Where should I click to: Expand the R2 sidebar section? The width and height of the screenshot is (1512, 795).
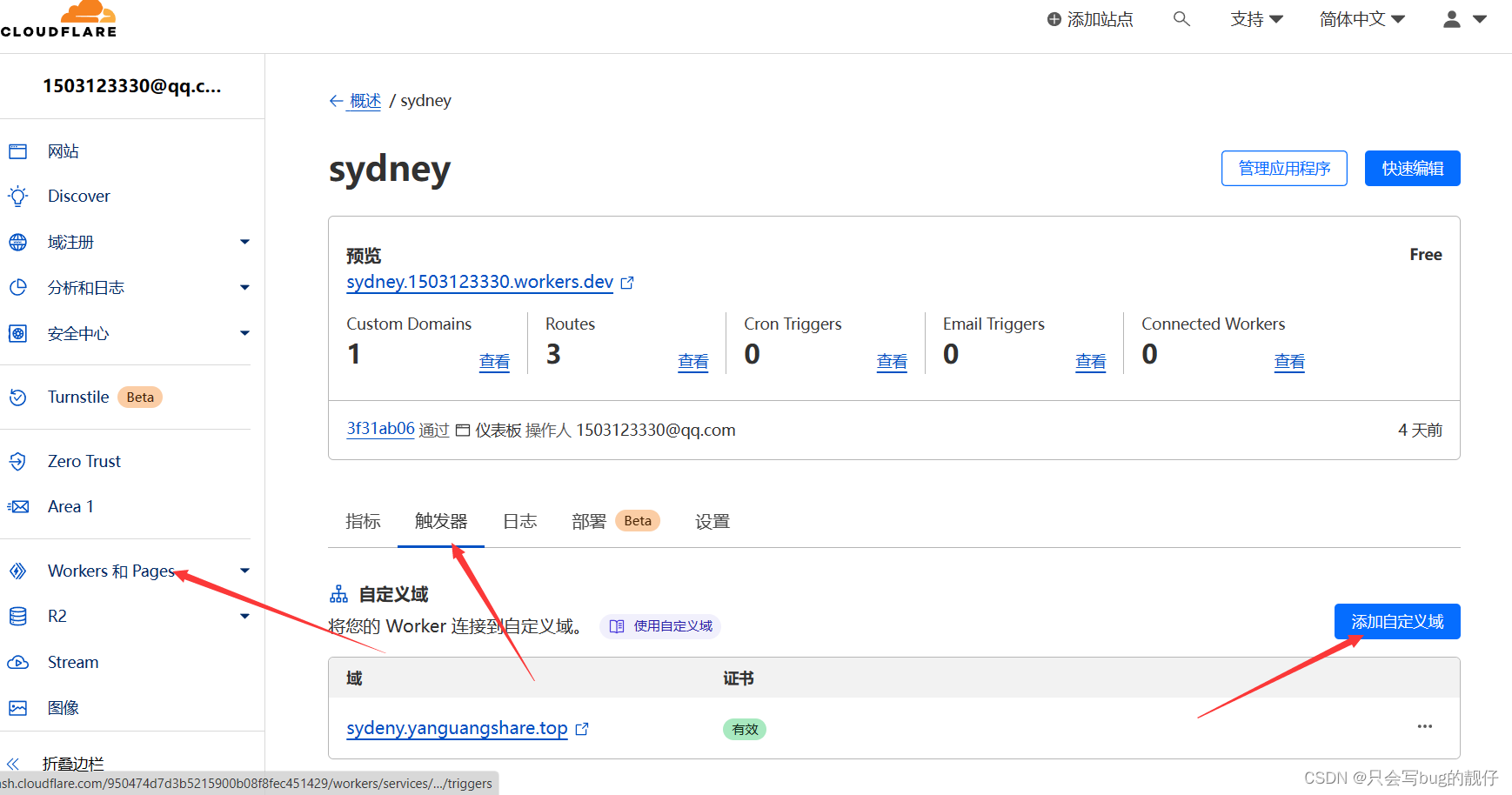coord(244,617)
